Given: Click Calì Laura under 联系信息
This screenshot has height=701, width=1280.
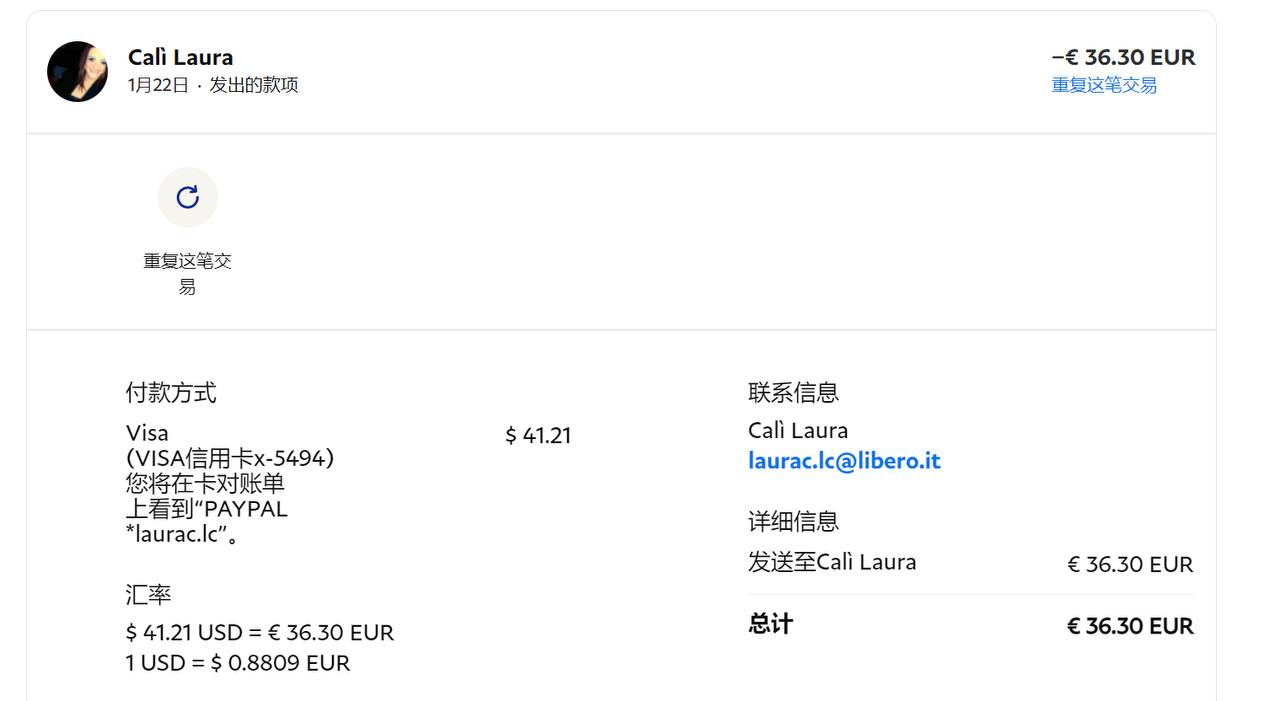Looking at the screenshot, I should tap(797, 431).
